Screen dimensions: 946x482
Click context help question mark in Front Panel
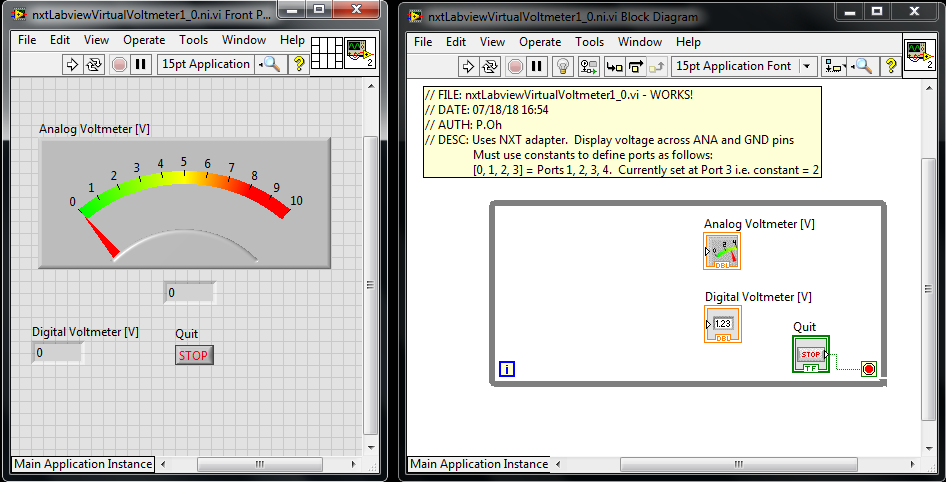pyautogui.click(x=297, y=65)
